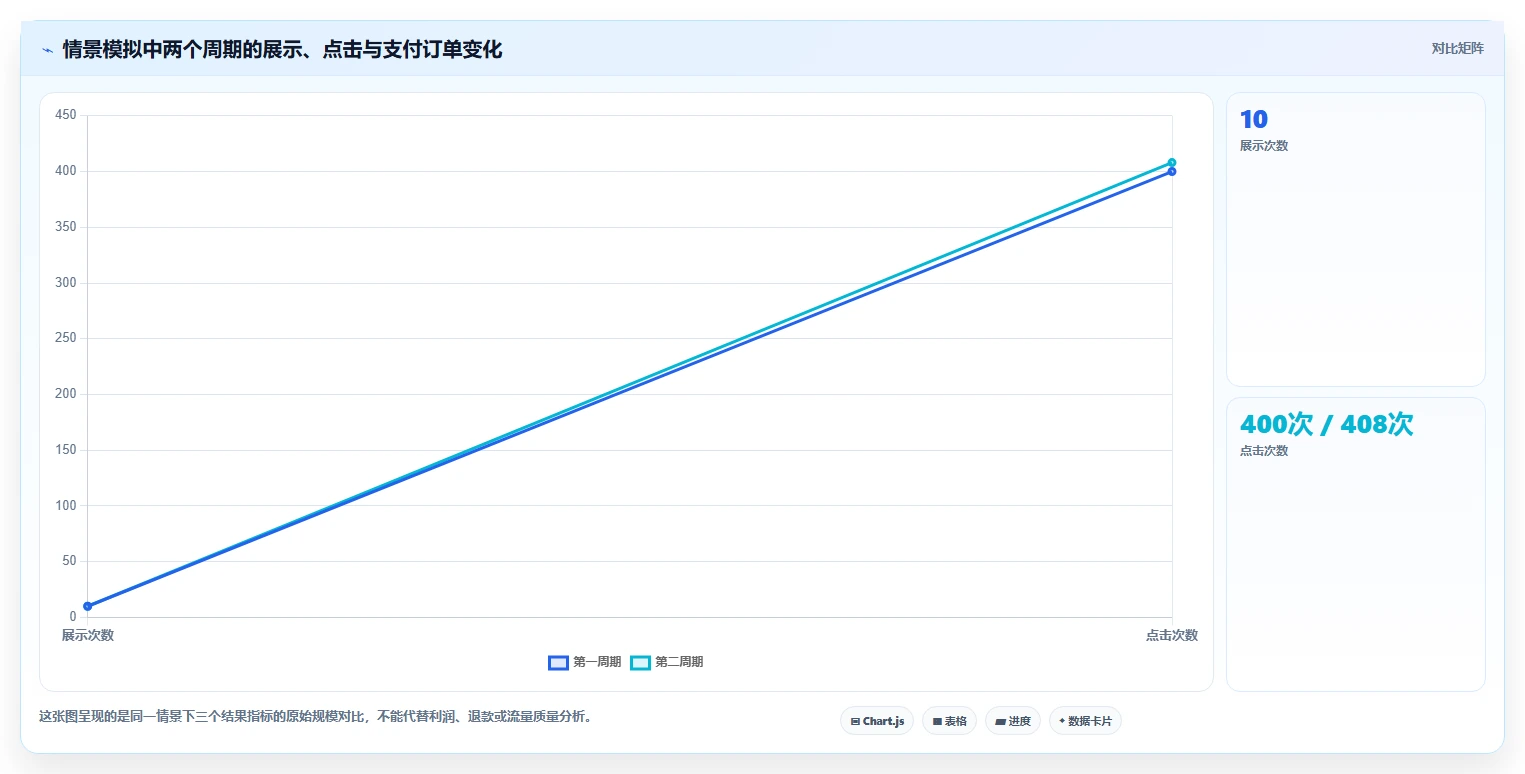Select the 数据卡片 chip
This screenshot has height=774, width=1525.
(1085, 721)
